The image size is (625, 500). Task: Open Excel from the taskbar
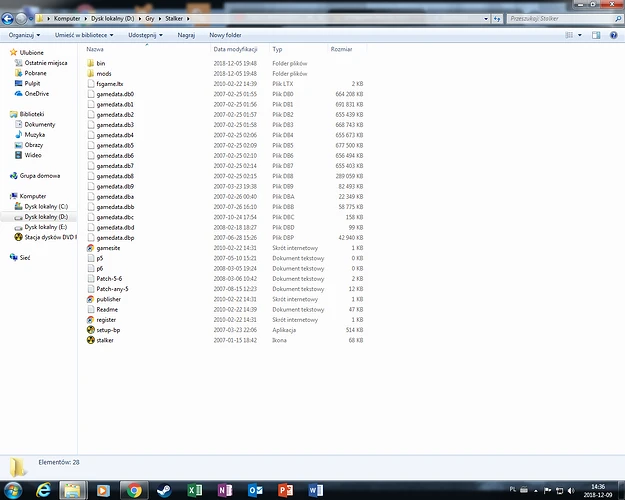(195, 490)
